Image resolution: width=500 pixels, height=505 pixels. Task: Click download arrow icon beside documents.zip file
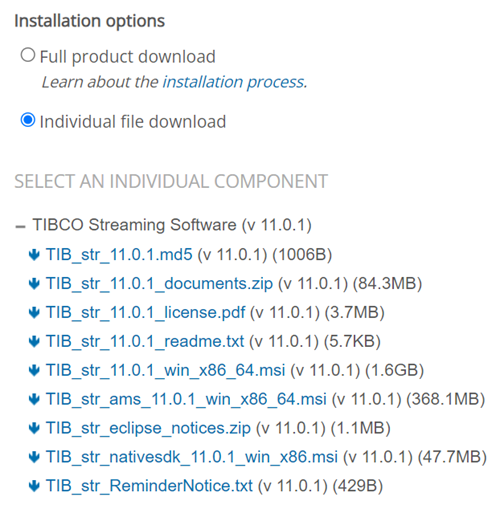pyautogui.click(x=34, y=284)
